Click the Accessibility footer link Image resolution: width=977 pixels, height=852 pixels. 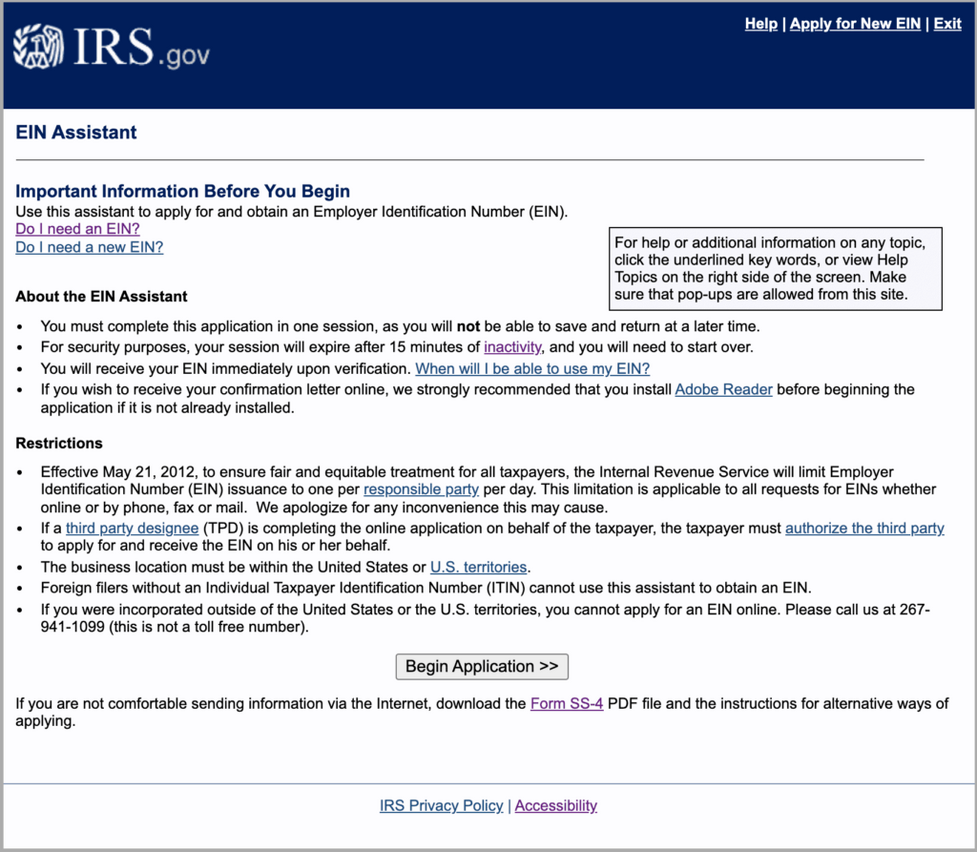click(x=555, y=805)
